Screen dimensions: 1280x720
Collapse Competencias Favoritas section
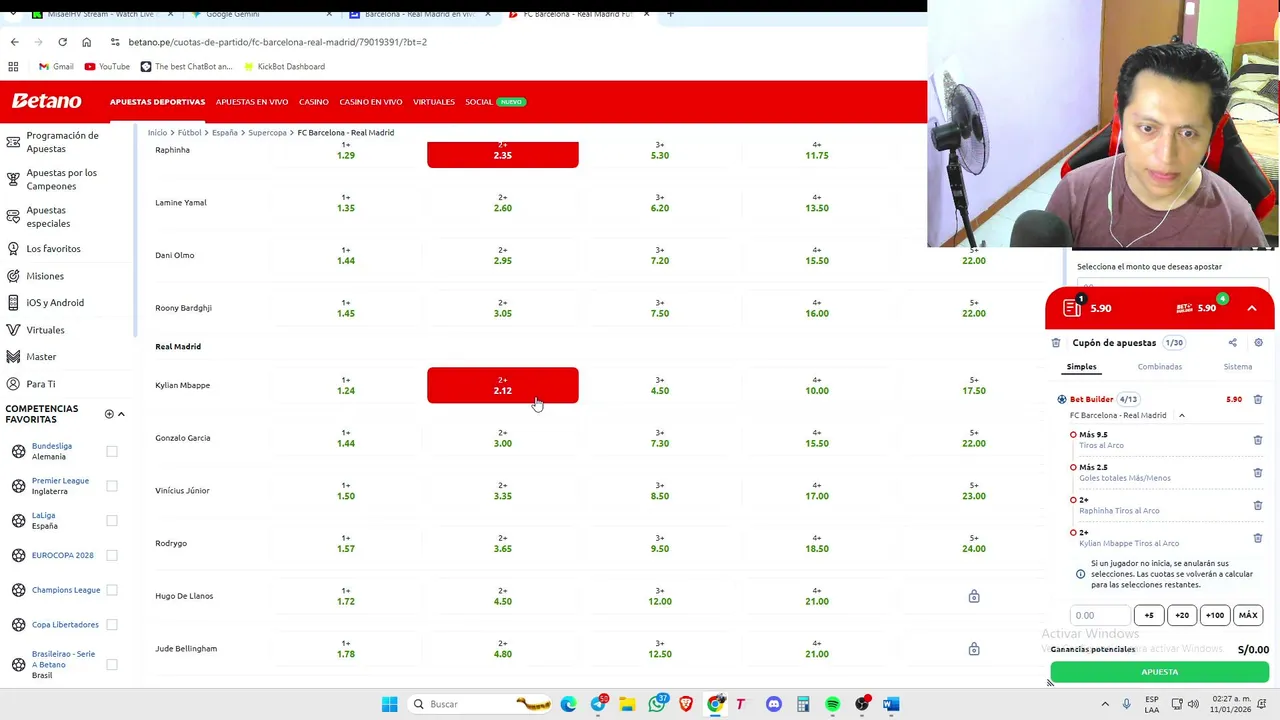pyautogui.click(x=121, y=414)
